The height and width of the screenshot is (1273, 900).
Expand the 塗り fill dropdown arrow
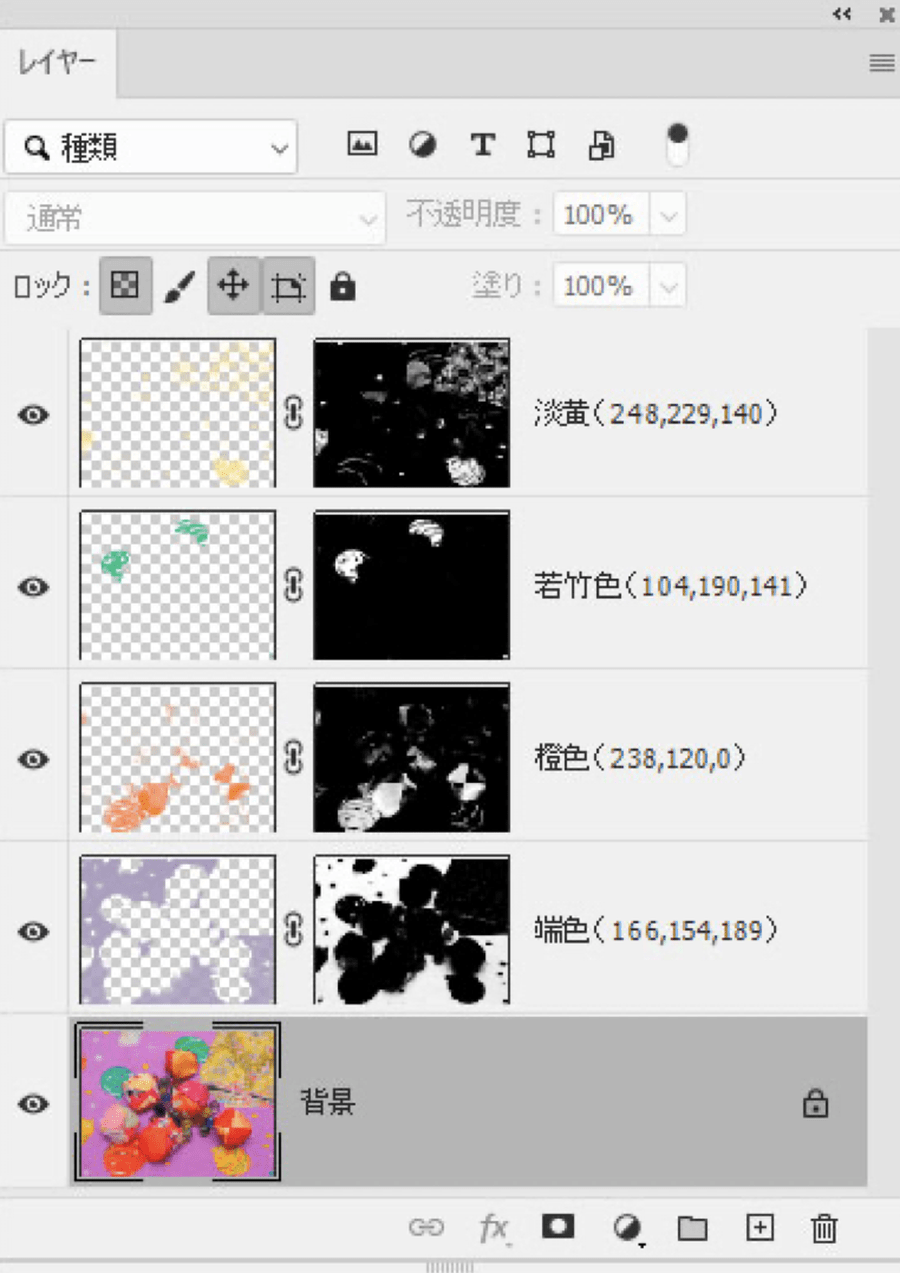click(x=669, y=287)
